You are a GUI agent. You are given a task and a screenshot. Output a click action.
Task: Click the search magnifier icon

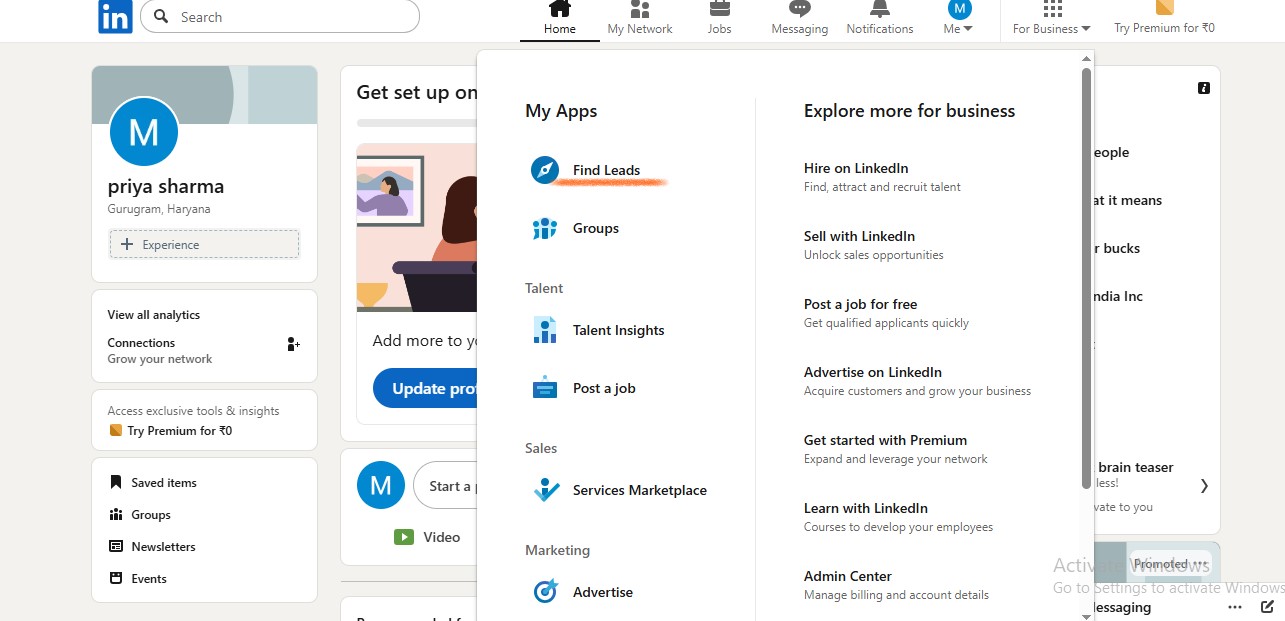[x=161, y=17]
